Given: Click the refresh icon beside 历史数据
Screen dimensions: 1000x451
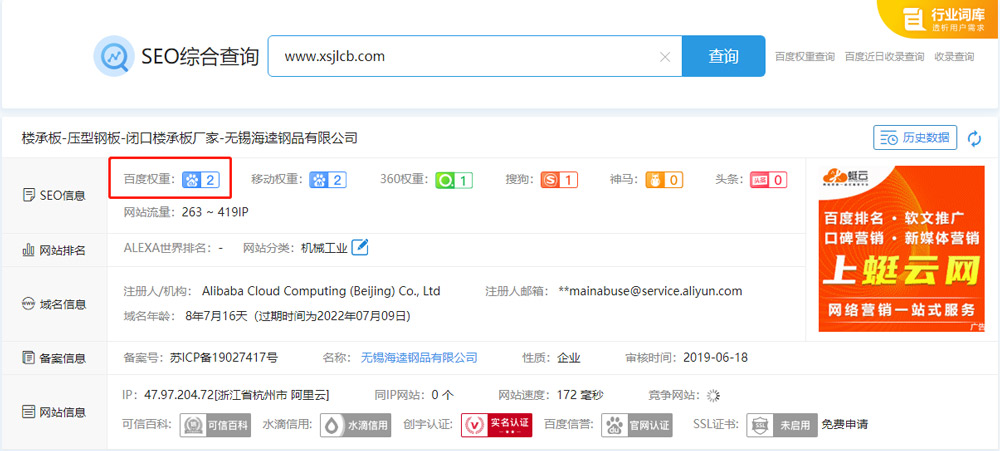Looking at the screenshot, I should tap(974, 138).
